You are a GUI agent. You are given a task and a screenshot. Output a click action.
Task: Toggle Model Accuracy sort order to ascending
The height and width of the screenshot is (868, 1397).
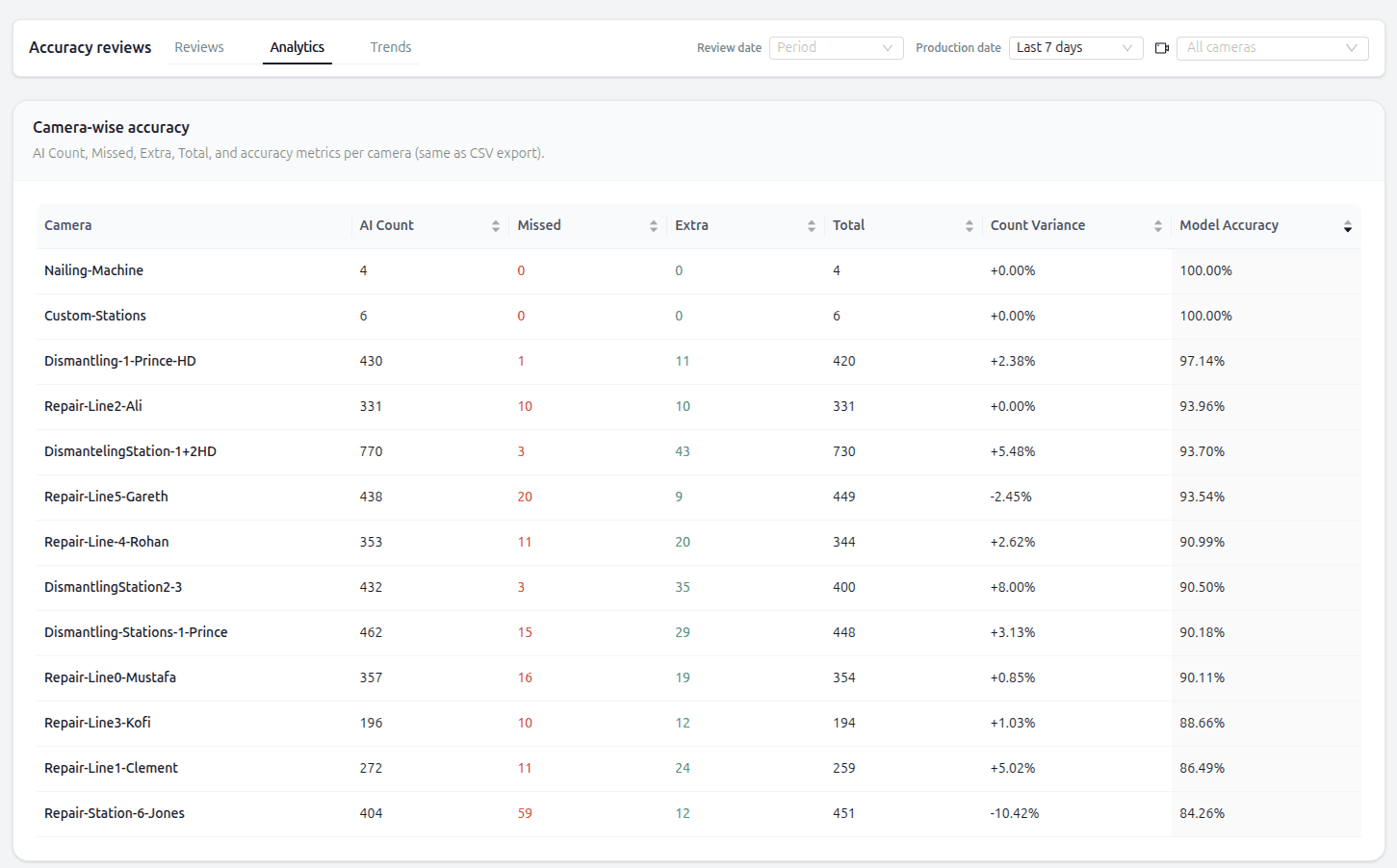[1347, 220]
